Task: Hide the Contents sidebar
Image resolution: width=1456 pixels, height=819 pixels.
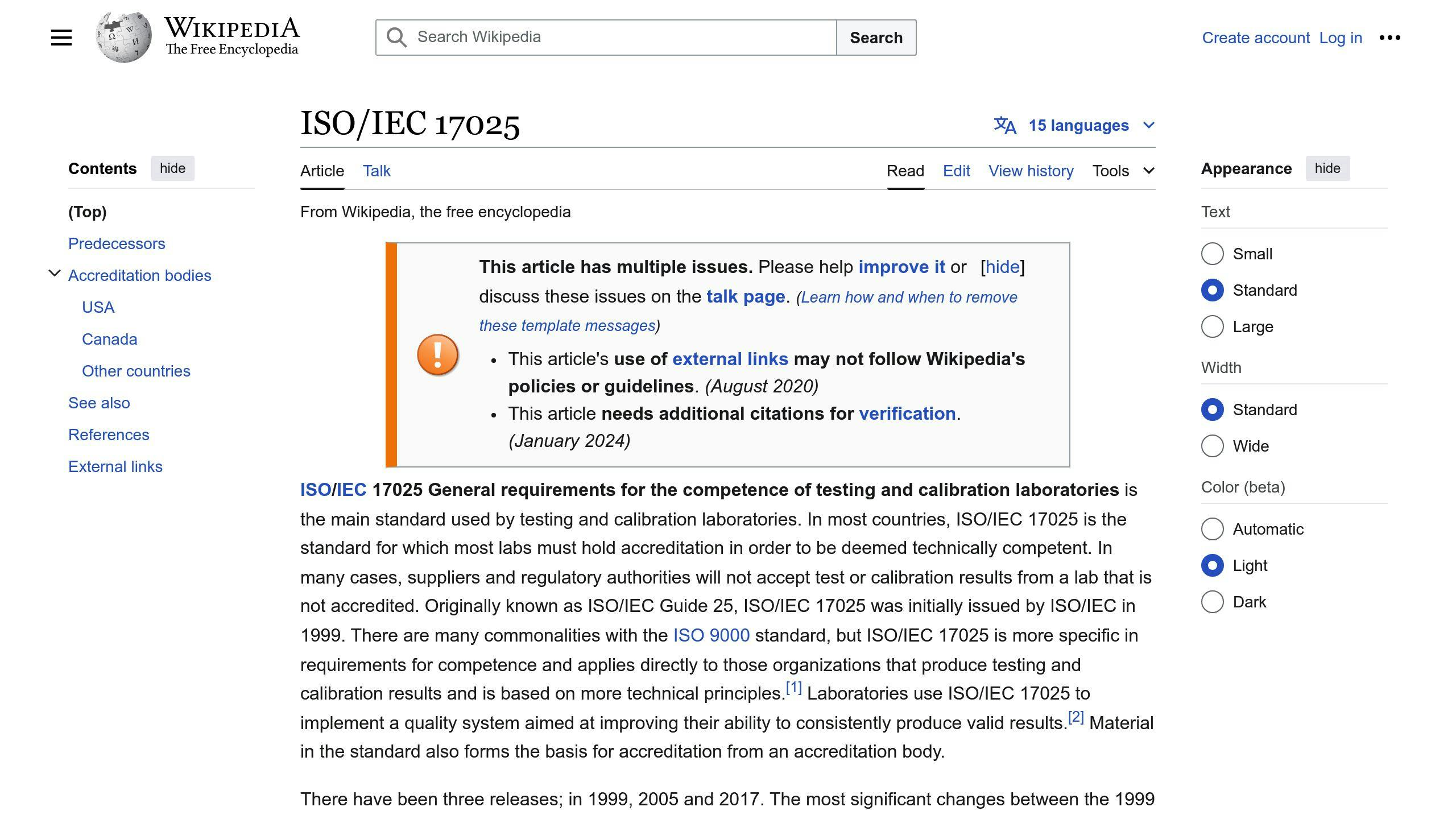Action: [x=172, y=168]
